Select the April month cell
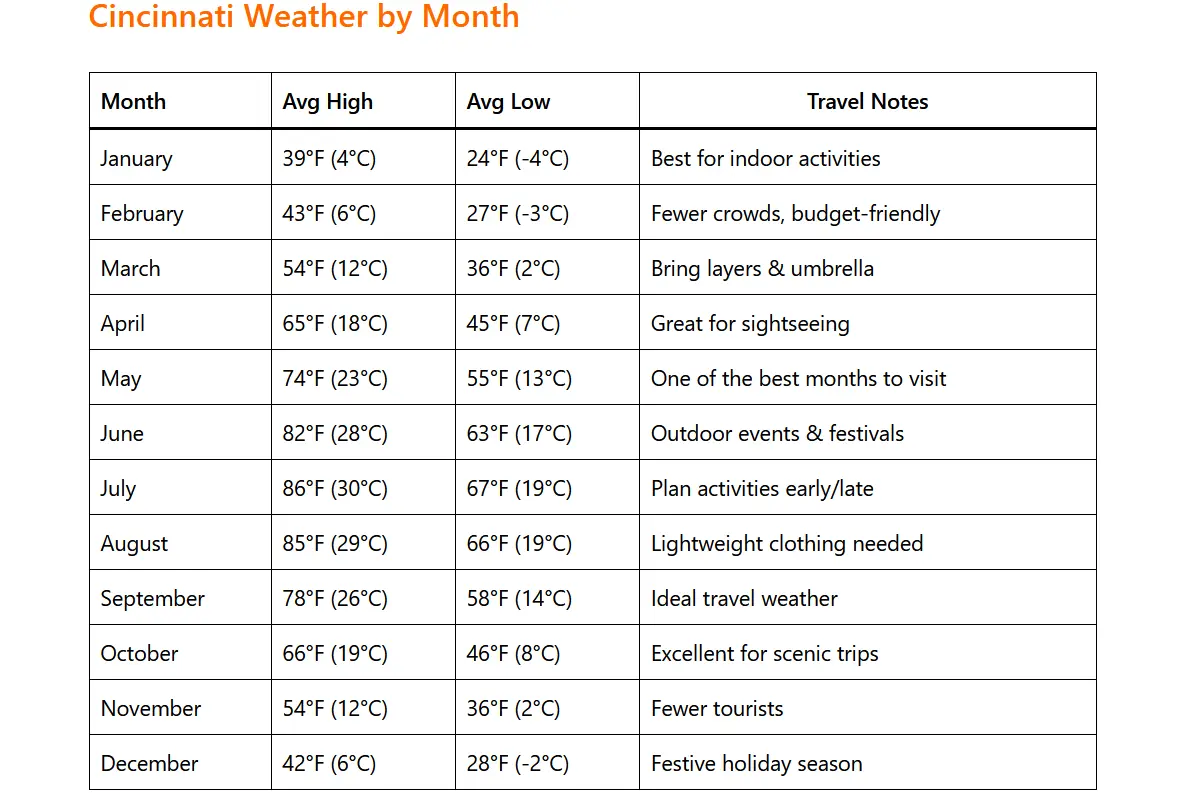This screenshot has height=793, width=1200. click(123, 323)
